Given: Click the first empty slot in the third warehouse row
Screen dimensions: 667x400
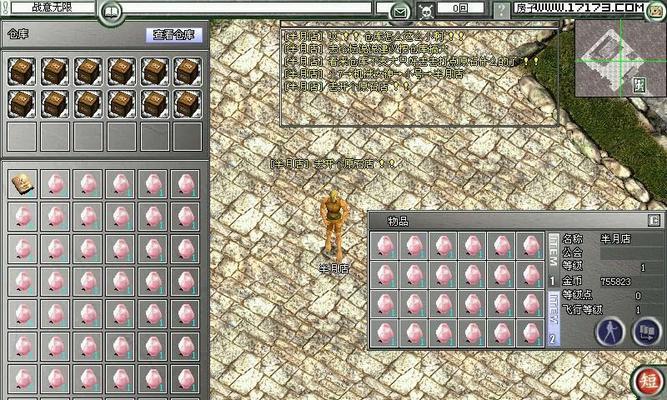Looking at the screenshot, I should (x=22, y=136).
